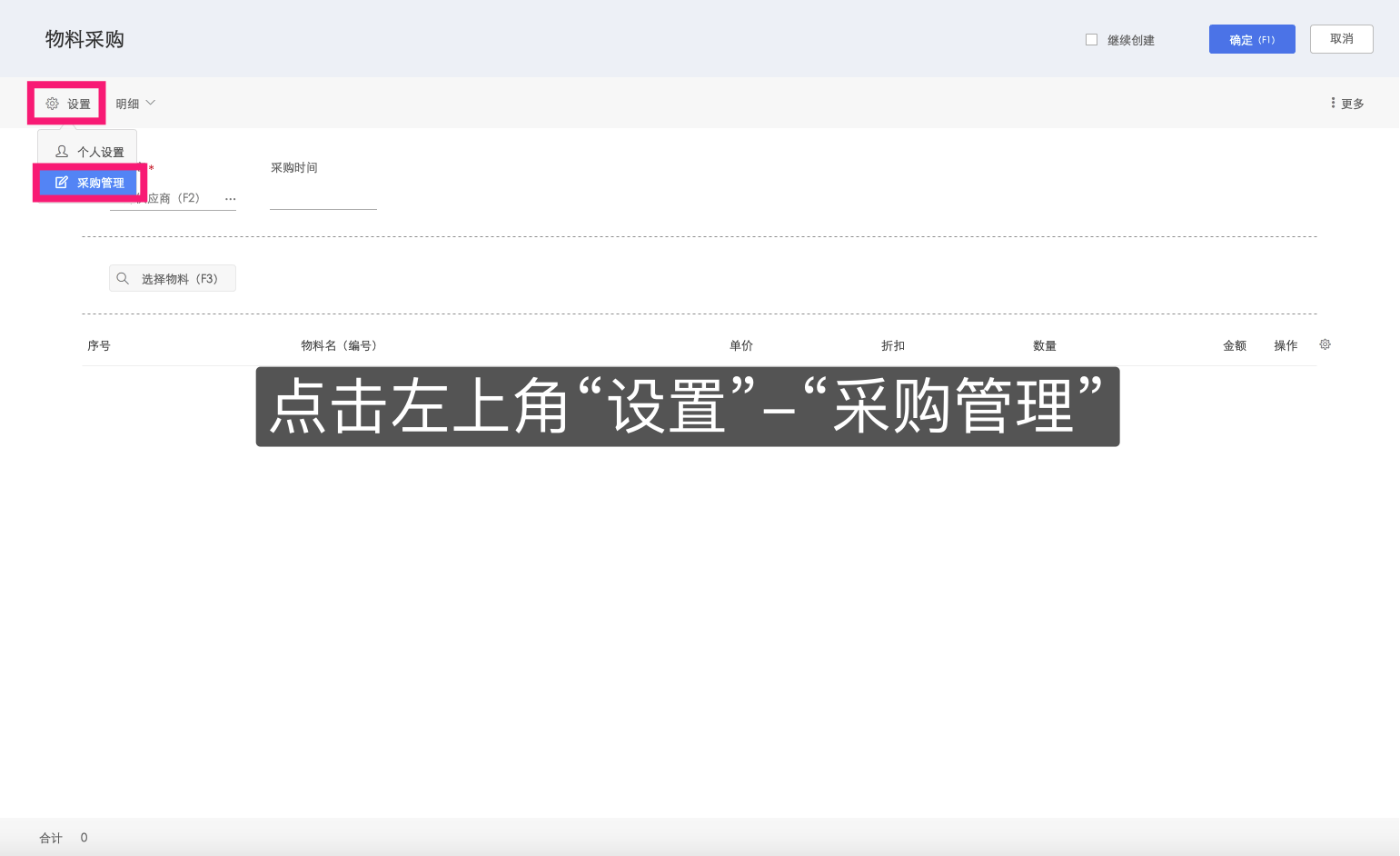Viewport: 1400px width, 856px height.
Task: Click the 合计 total row at bottom
Action: click(x=50, y=837)
